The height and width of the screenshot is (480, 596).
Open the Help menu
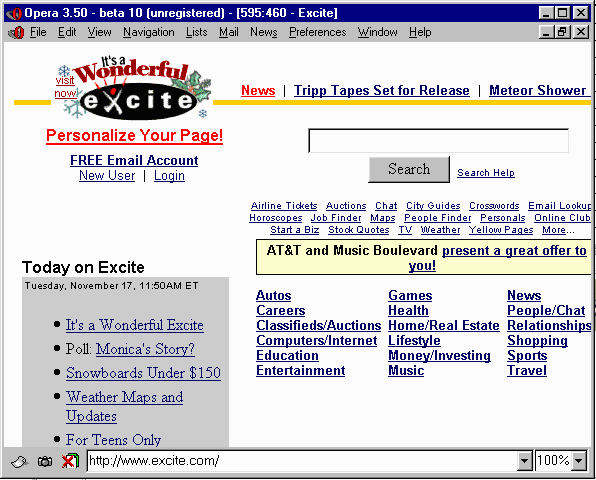[x=420, y=32]
